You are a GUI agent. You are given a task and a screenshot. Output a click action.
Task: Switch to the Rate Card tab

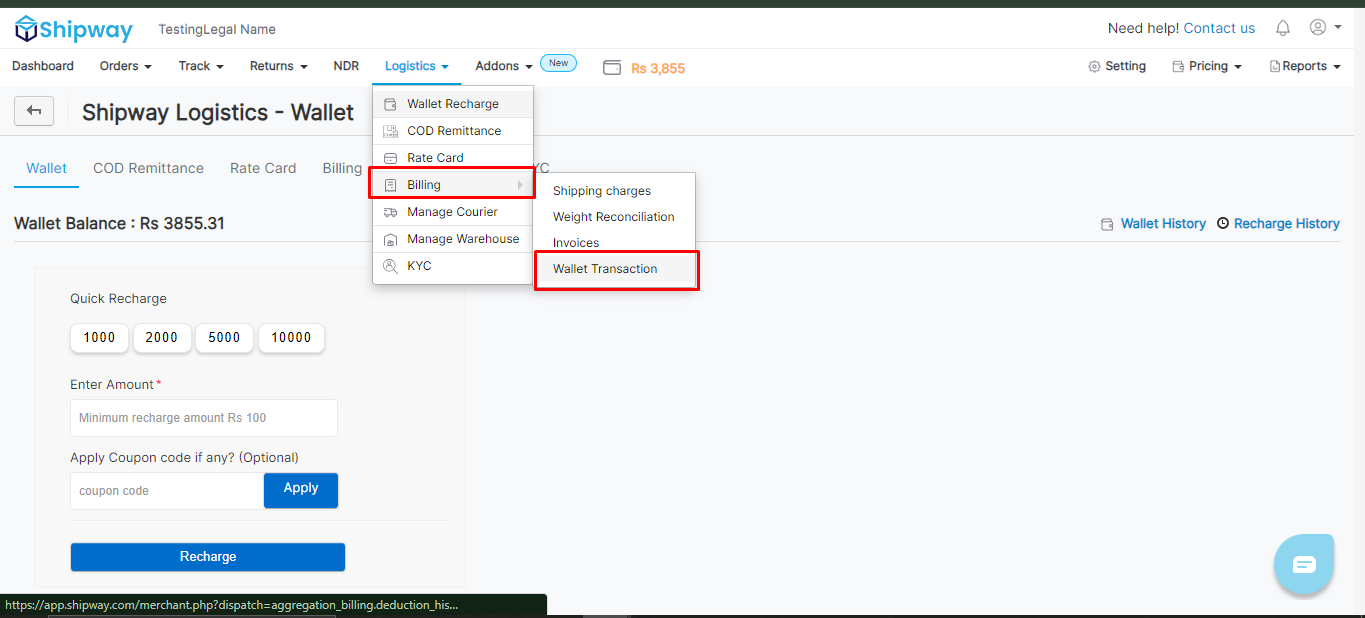tap(263, 168)
